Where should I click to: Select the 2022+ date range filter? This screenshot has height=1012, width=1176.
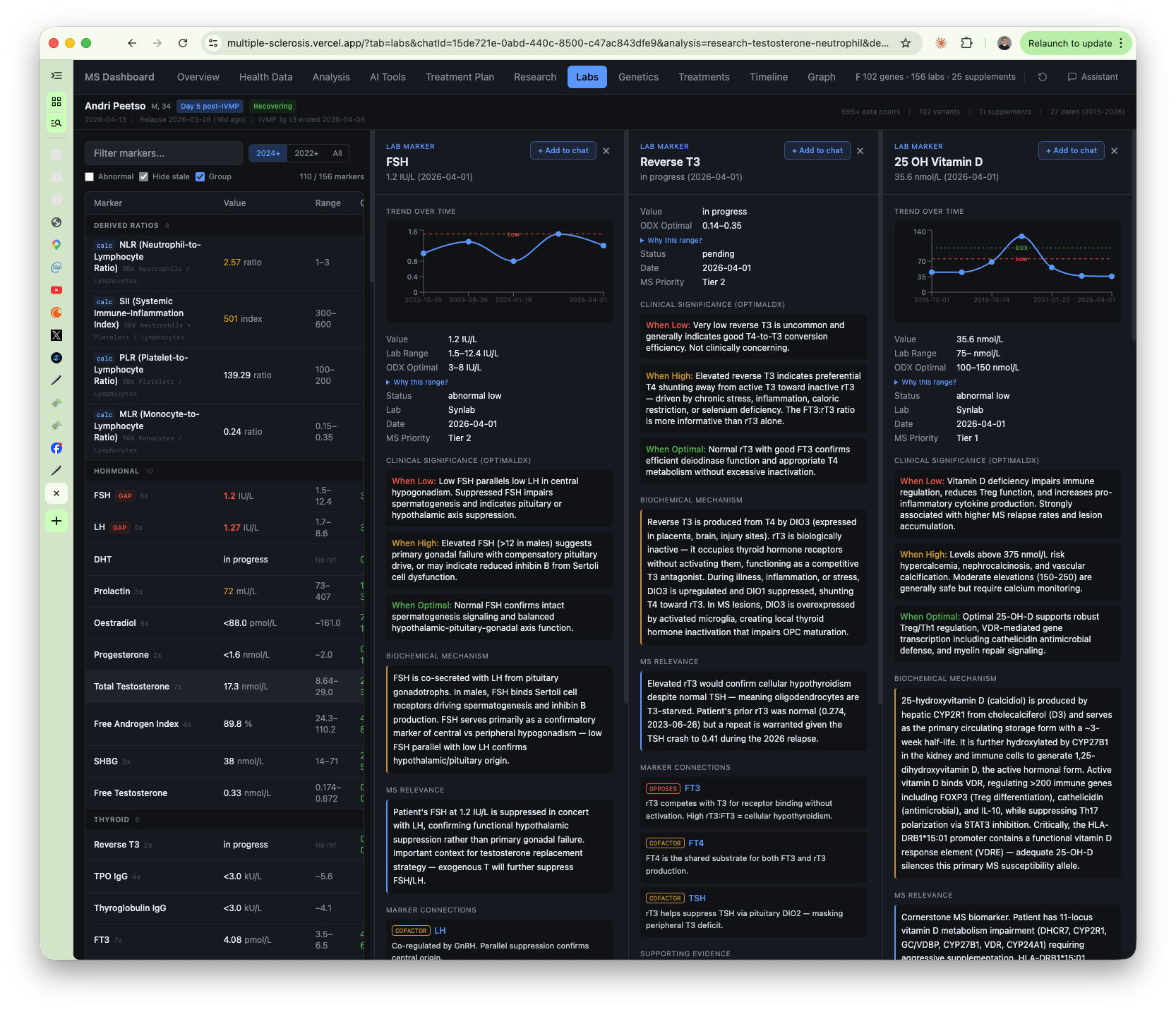306,153
